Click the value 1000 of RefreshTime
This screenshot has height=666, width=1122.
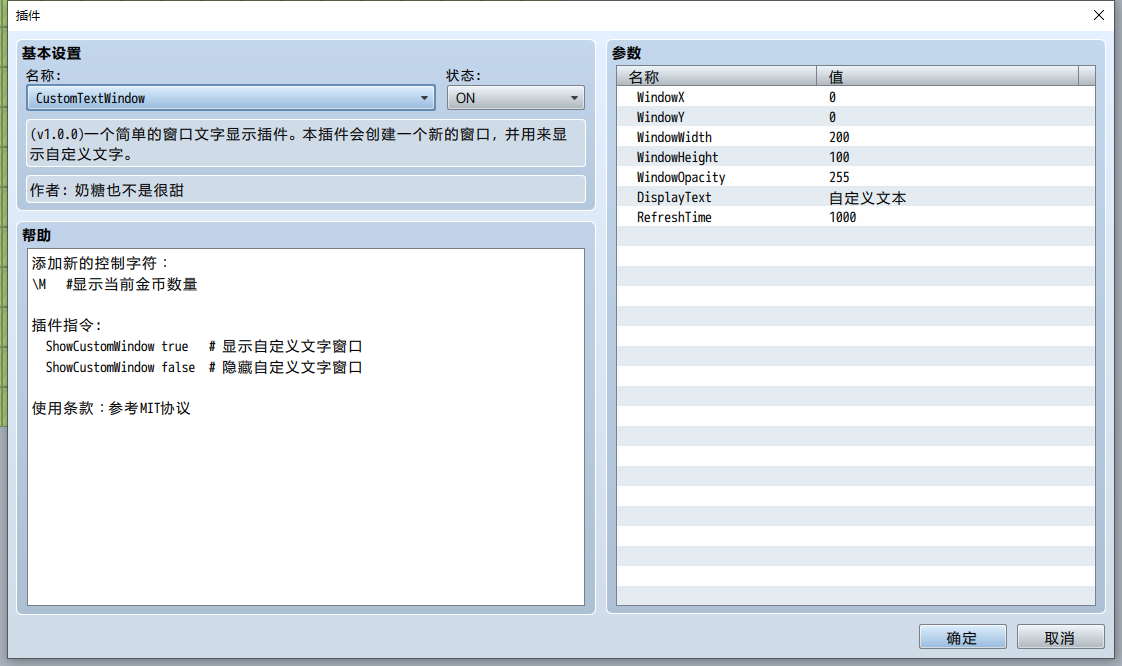coord(843,217)
